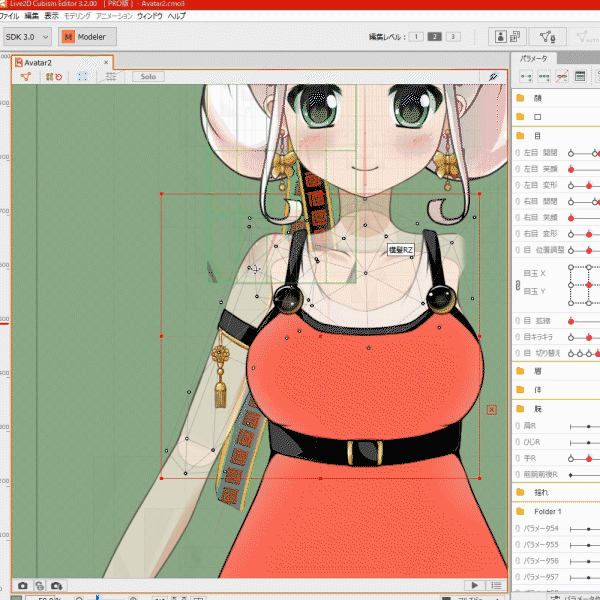Image resolution: width=600 pixels, height=600 pixels.
Task: Click the play button below canvas
Action: click(474, 585)
